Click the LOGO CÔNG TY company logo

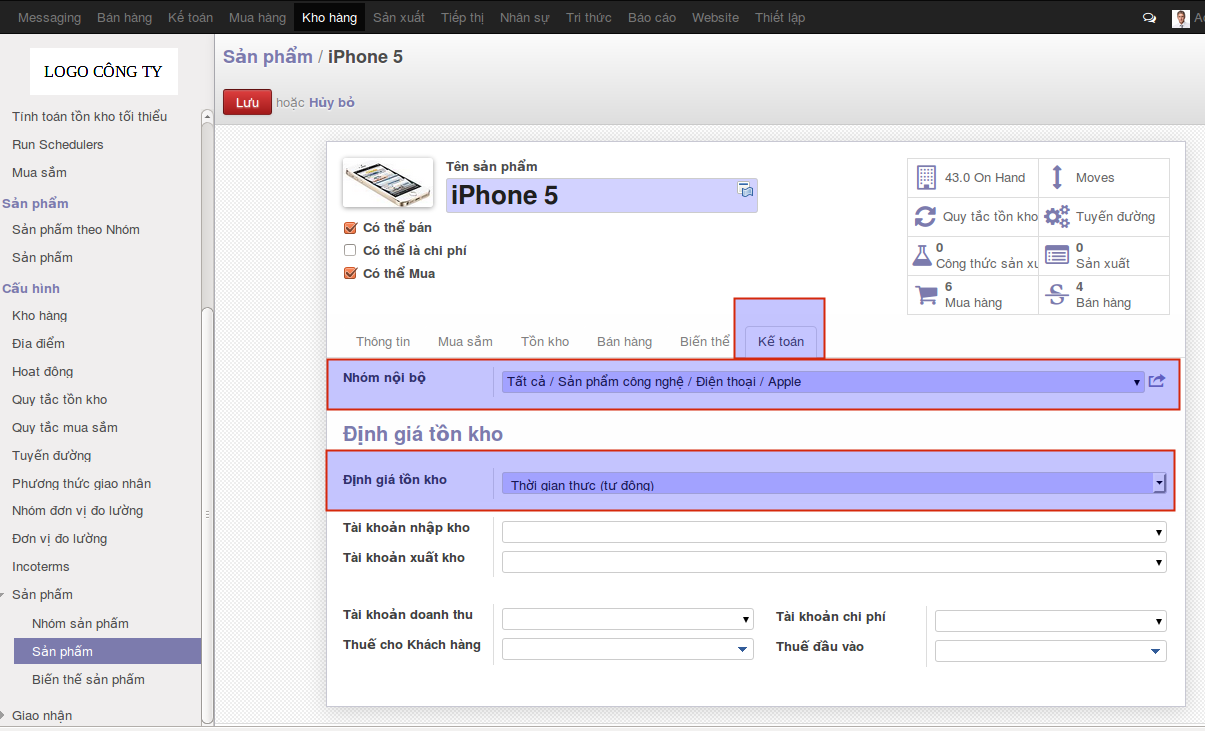104,72
